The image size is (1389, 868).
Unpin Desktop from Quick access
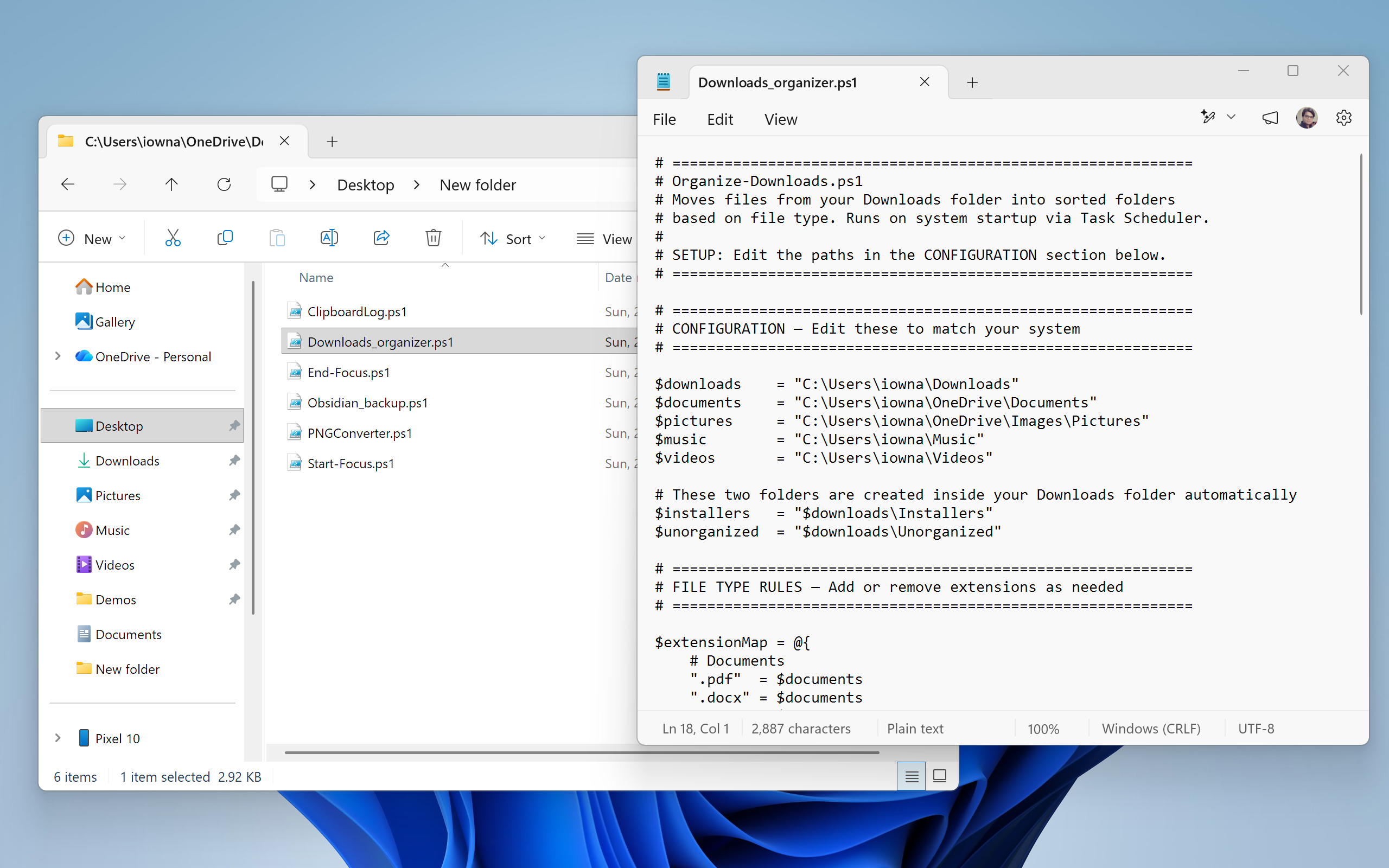(234, 426)
